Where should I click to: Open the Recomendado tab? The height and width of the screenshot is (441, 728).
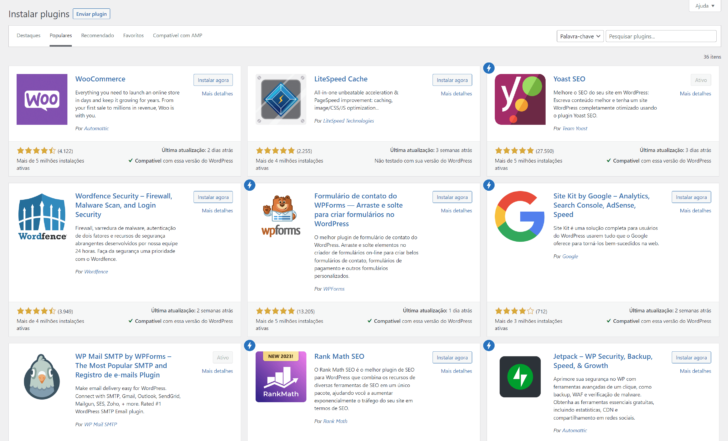98,35
